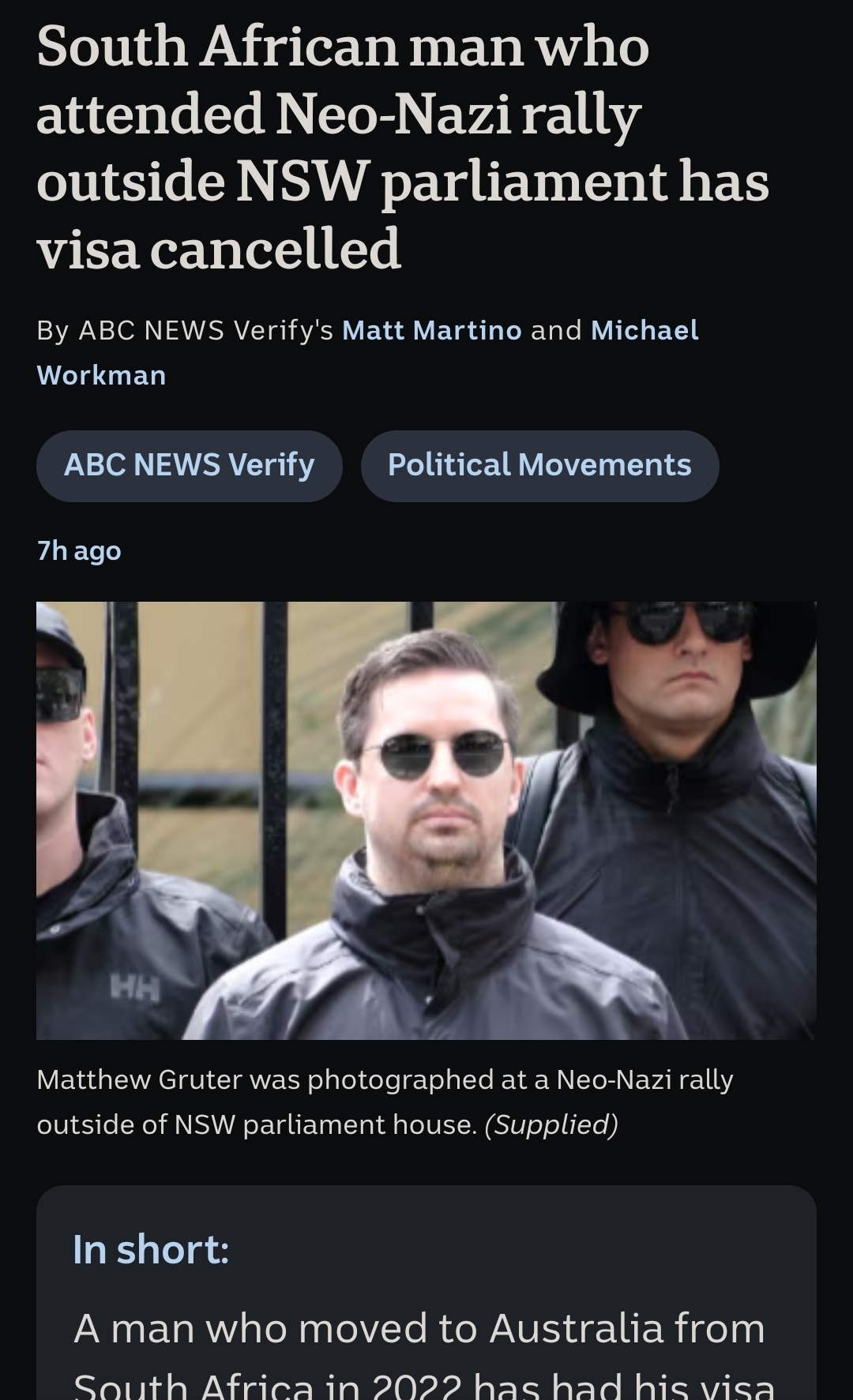Screen dimensions: 853x1400
Task: Click the HH logo on the jacket
Action: (136, 987)
